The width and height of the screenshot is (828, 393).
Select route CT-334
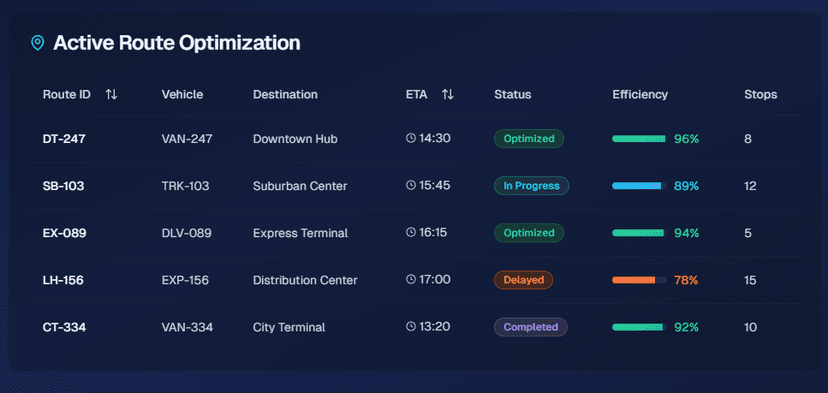click(x=64, y=327)
